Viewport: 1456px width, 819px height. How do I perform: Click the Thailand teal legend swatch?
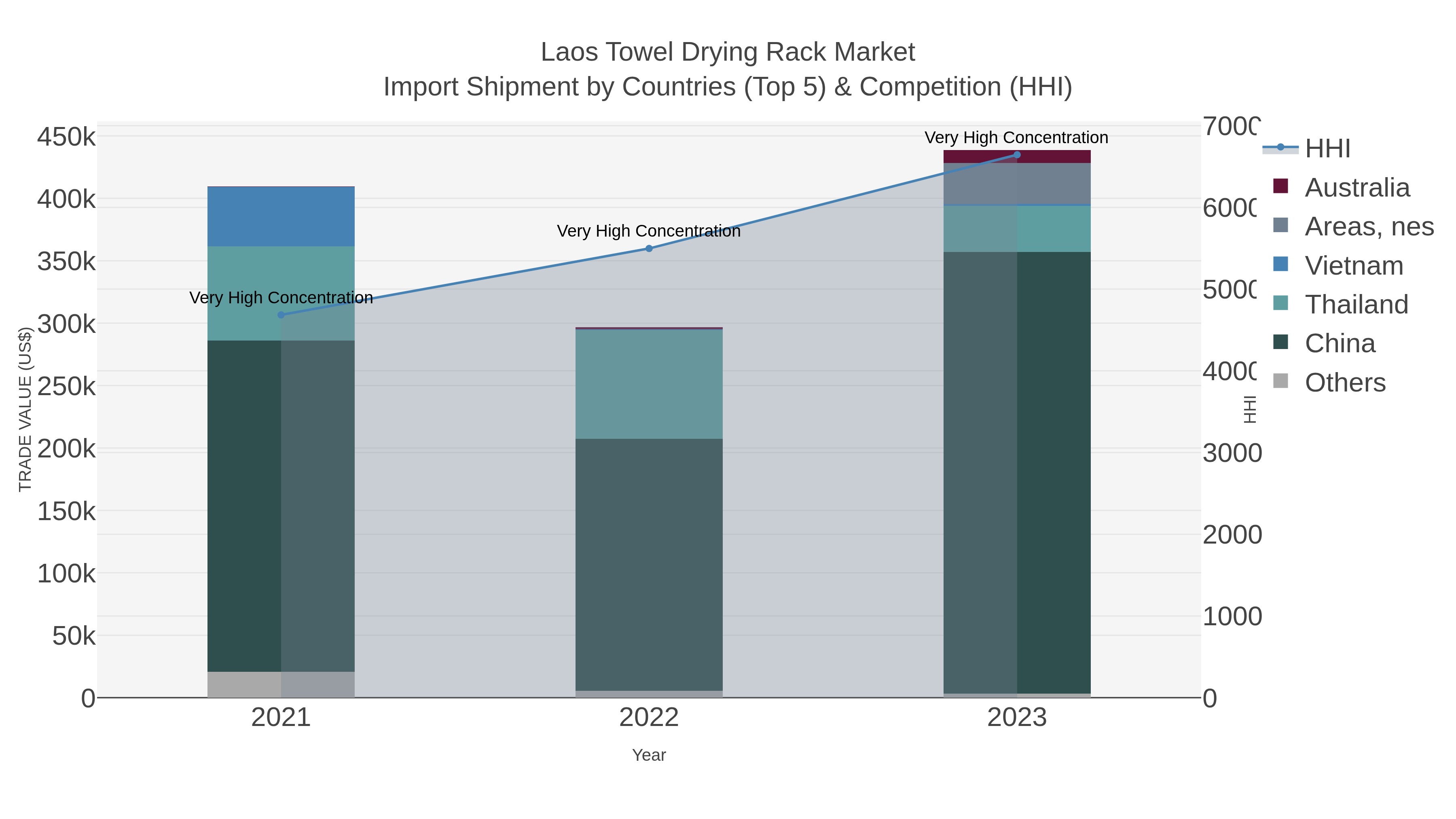point(1280,303)
